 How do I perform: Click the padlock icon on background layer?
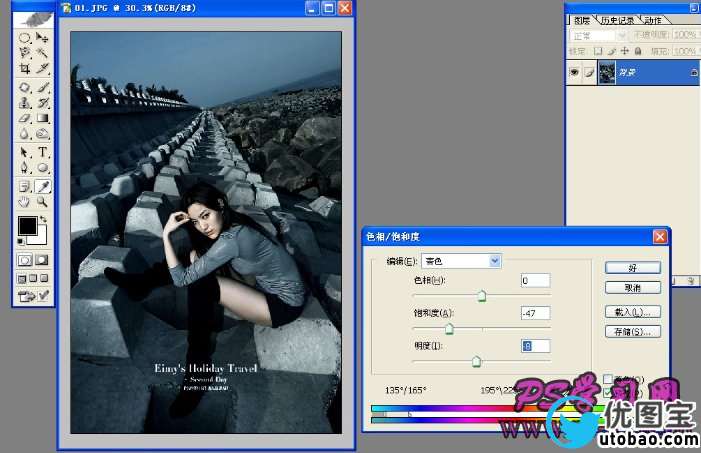coord(693,72)
